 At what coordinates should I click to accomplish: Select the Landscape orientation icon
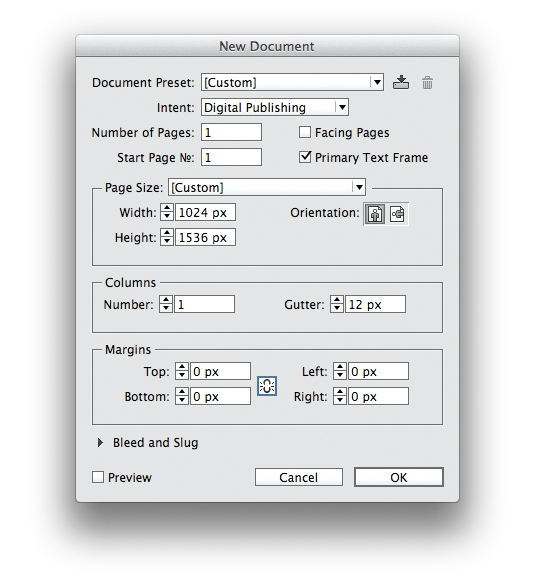397,214
